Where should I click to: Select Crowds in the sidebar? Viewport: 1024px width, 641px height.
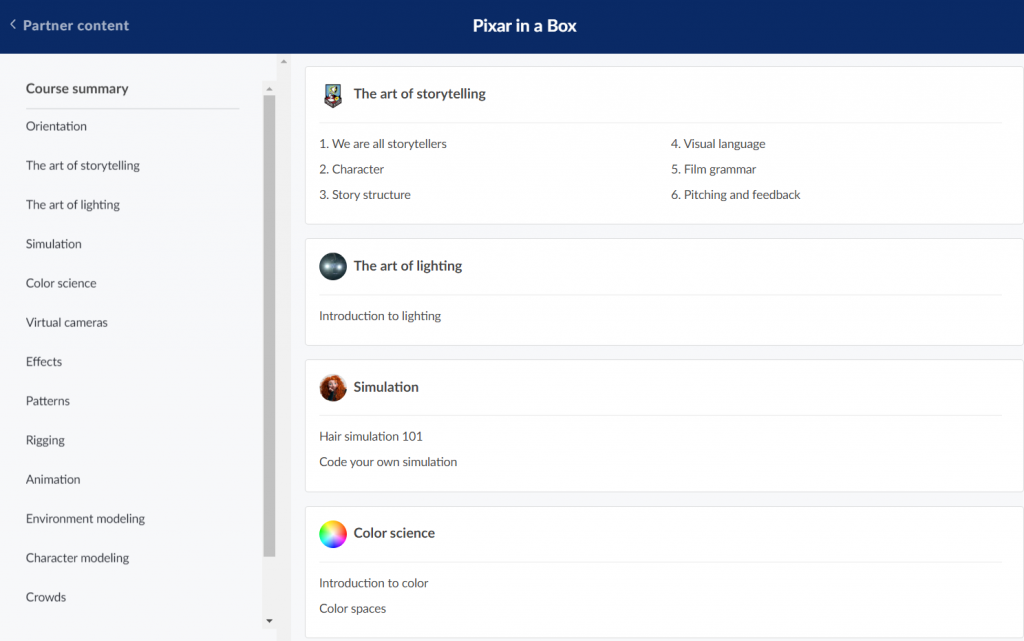46,597
